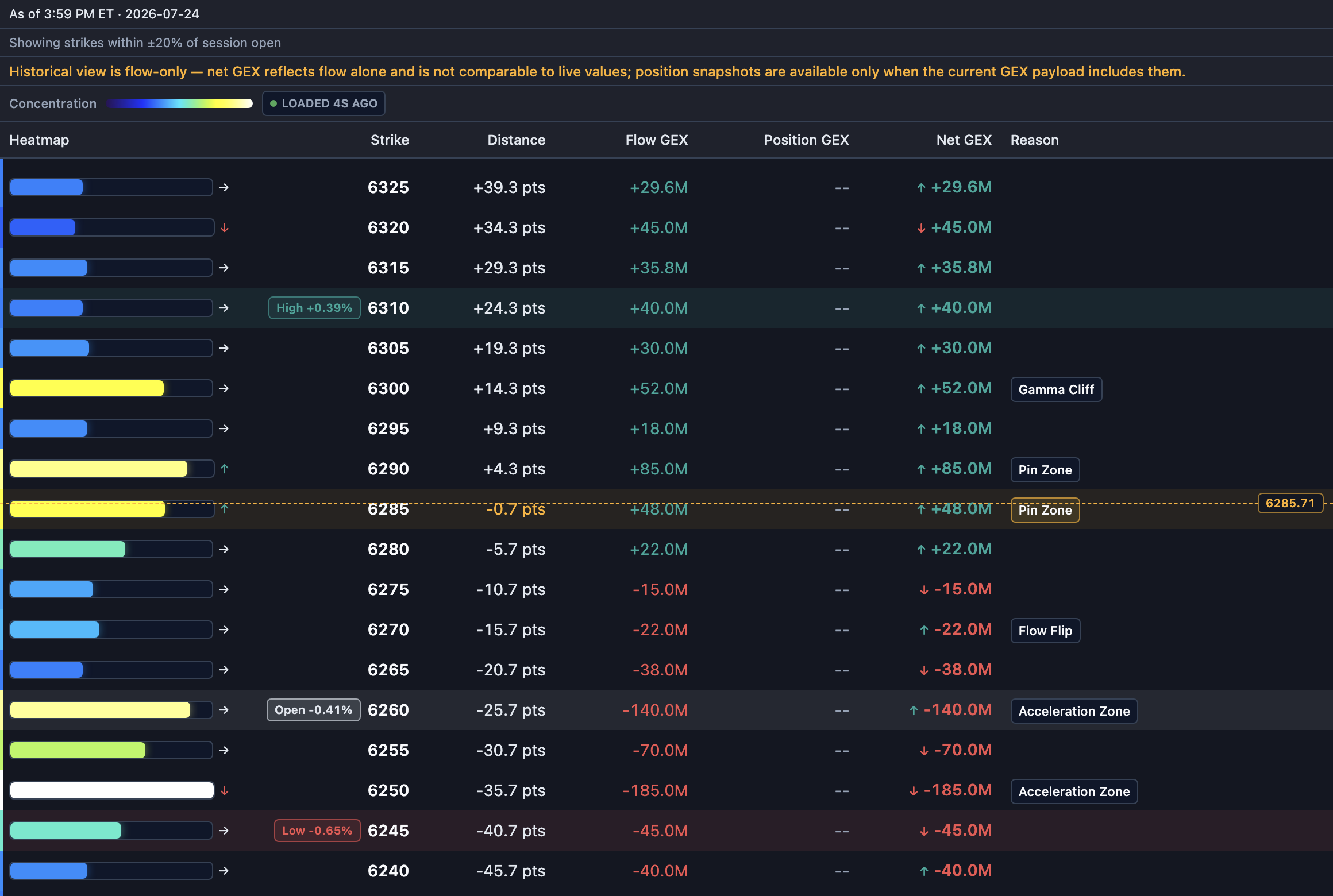The width and height of the screenshot is (1333, 896).
Task: Click the green up arrow beside 6285 heatmap bar
Action: click(x=225, y=508)
